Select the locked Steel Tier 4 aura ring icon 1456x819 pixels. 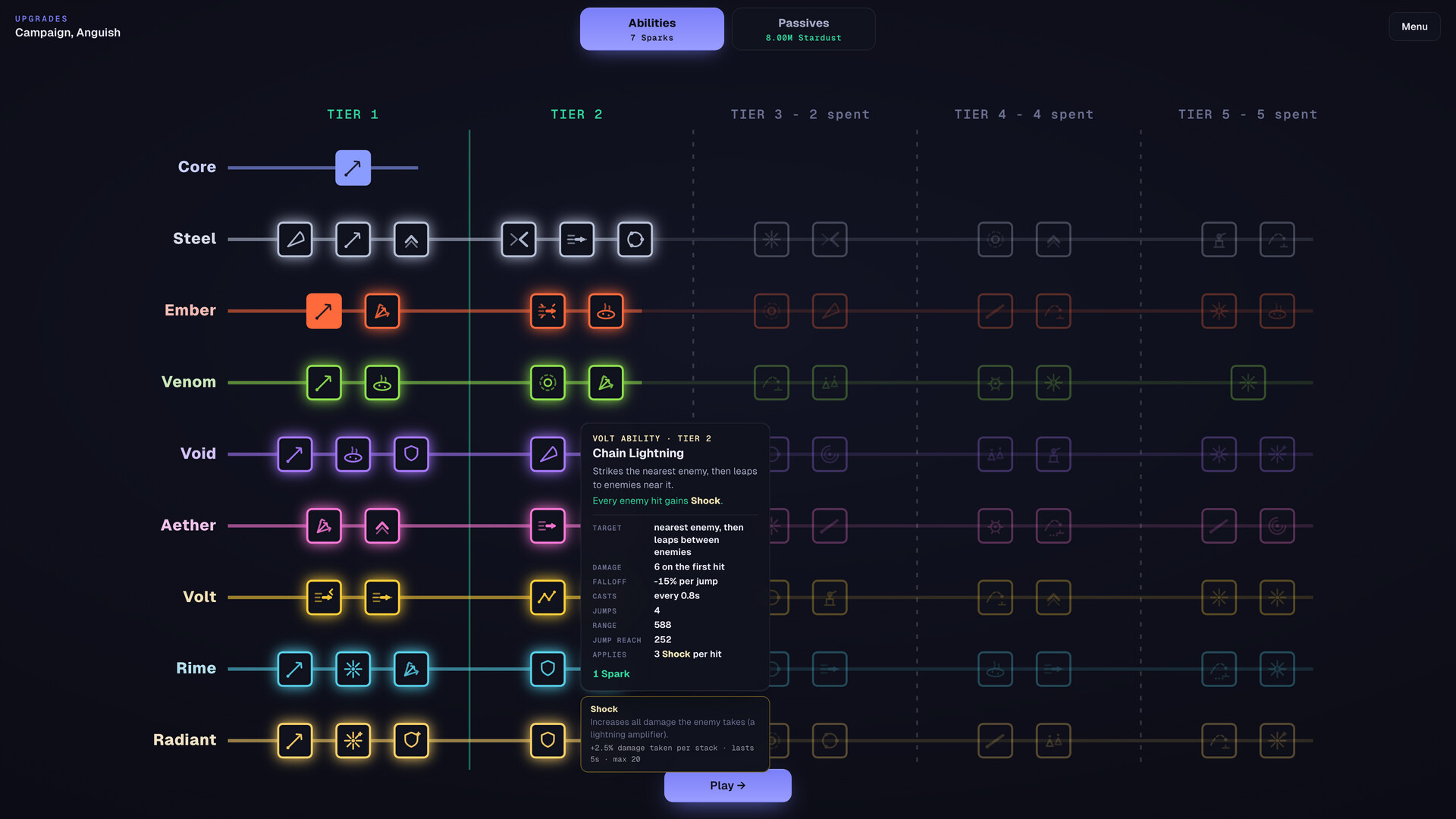tap(995, 240)
